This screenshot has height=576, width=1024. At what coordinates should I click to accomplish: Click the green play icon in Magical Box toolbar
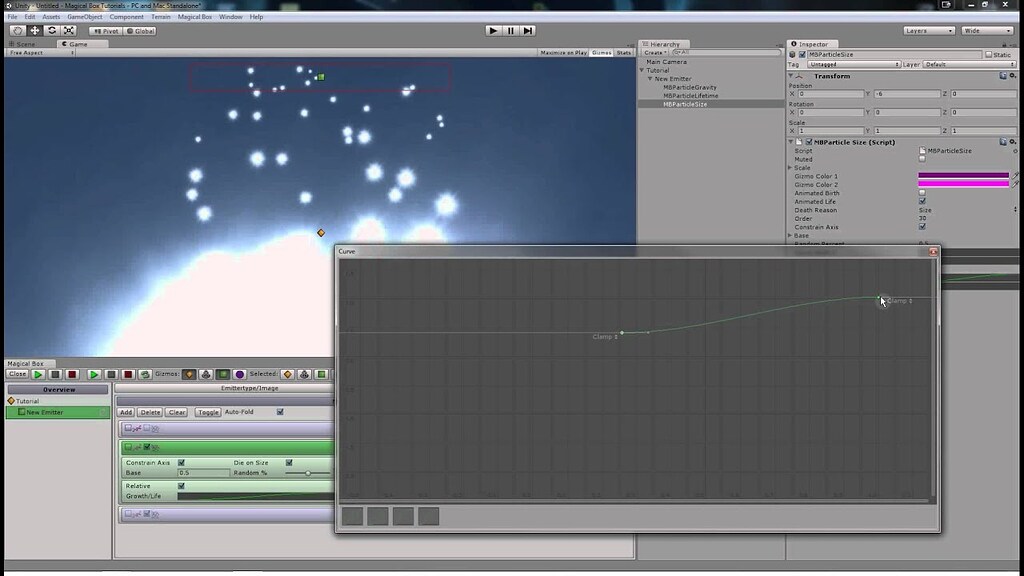pyautogui.click(x=38, y=374)
